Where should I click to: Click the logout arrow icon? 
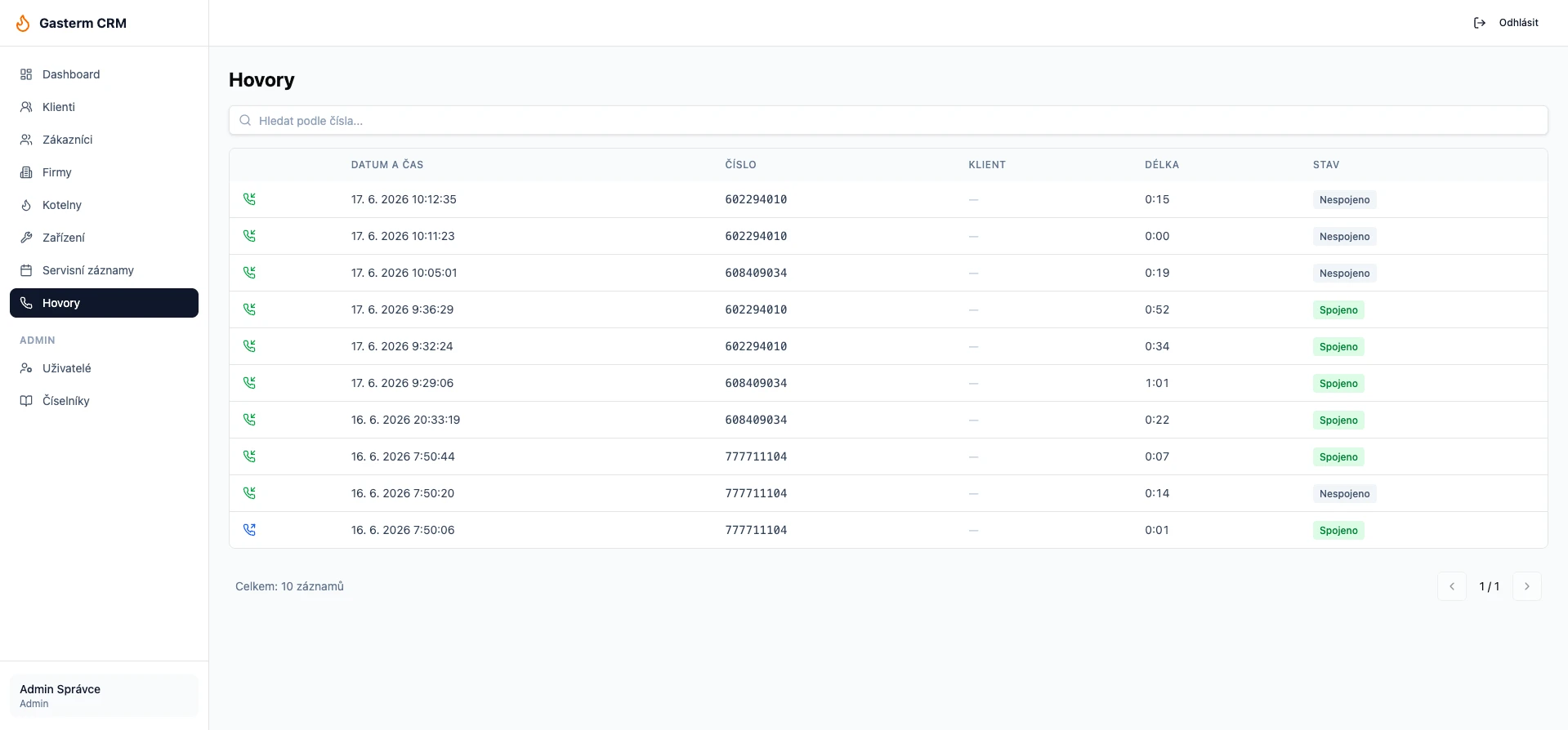pos(1479,23)
